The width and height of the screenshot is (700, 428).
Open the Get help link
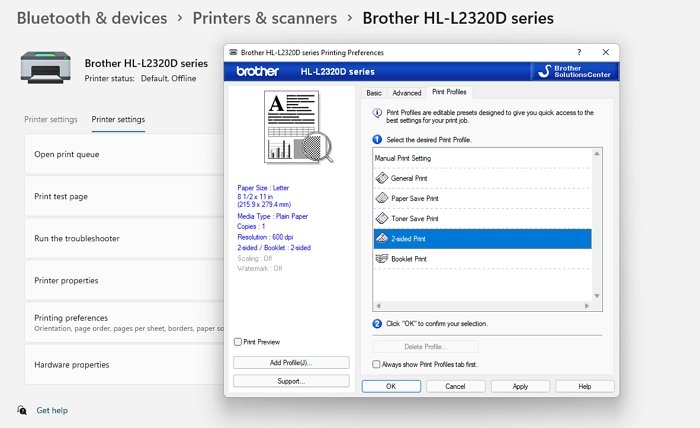tap(52, 410)
